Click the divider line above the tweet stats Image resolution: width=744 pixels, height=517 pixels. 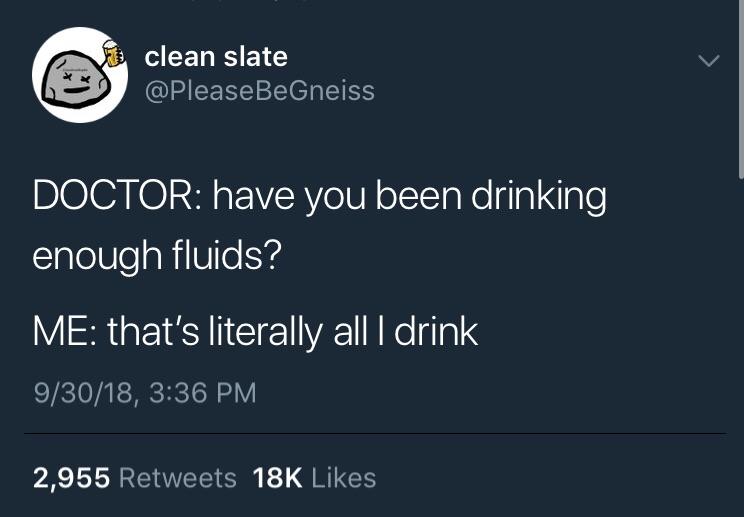375,433
